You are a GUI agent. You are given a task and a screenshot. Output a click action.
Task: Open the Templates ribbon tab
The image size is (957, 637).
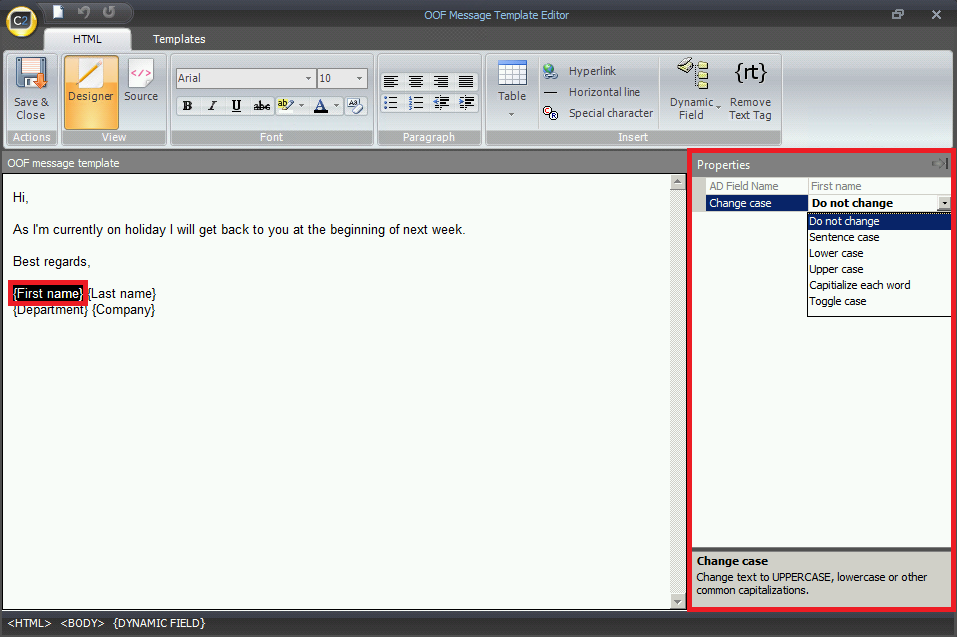point(179,39)
